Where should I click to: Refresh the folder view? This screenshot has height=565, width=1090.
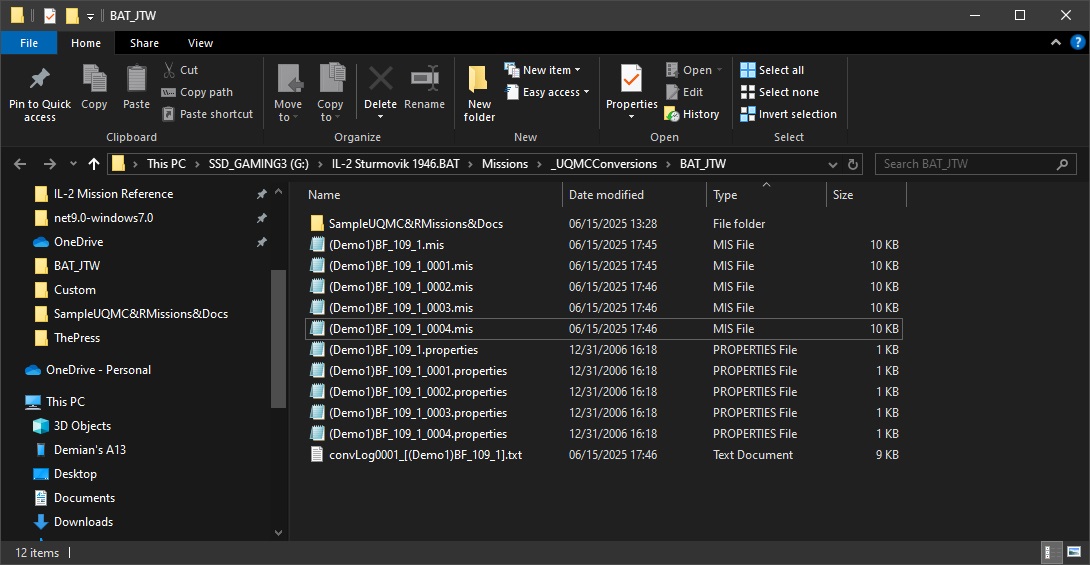(852, 165)
